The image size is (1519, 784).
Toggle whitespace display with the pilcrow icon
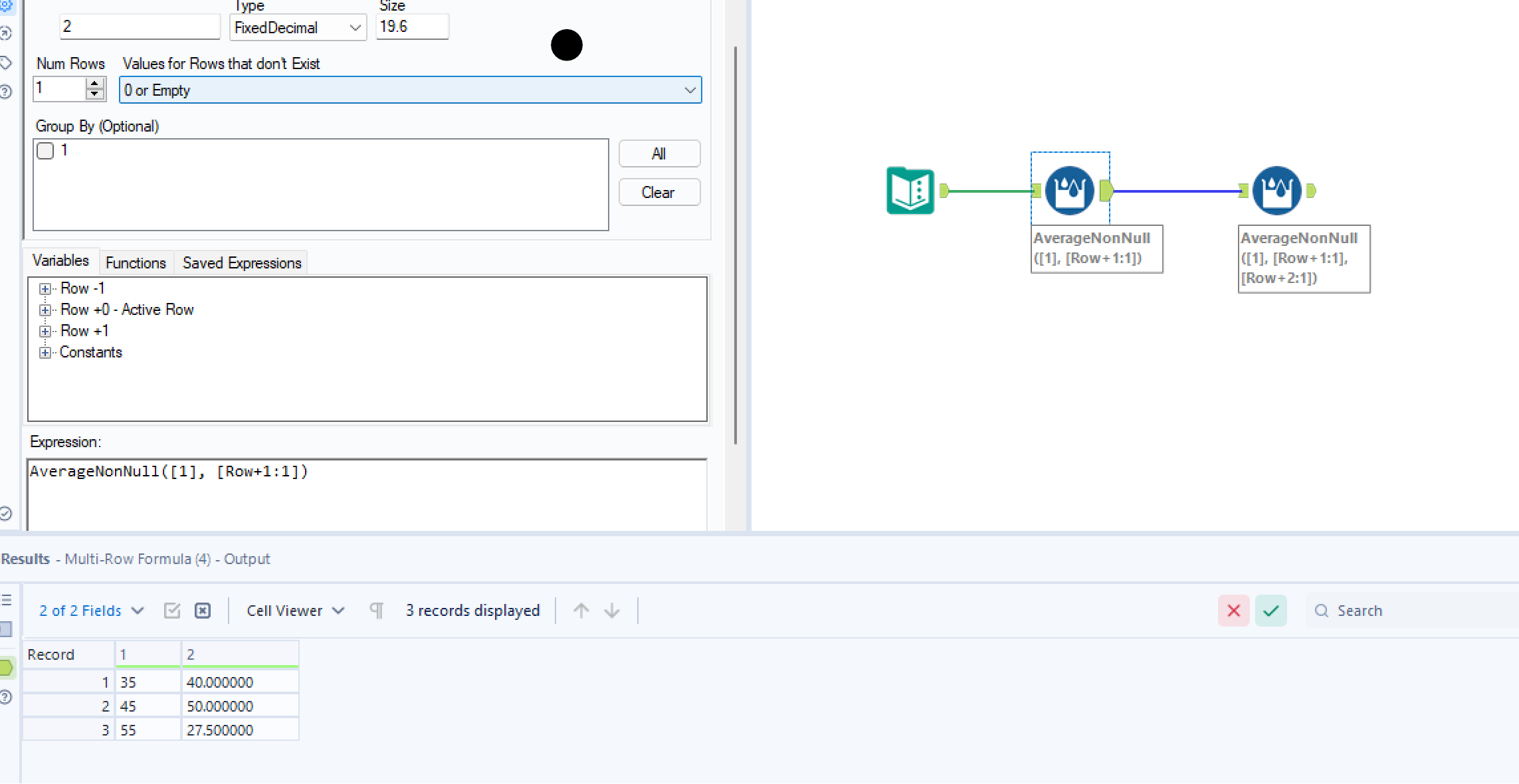376,610
